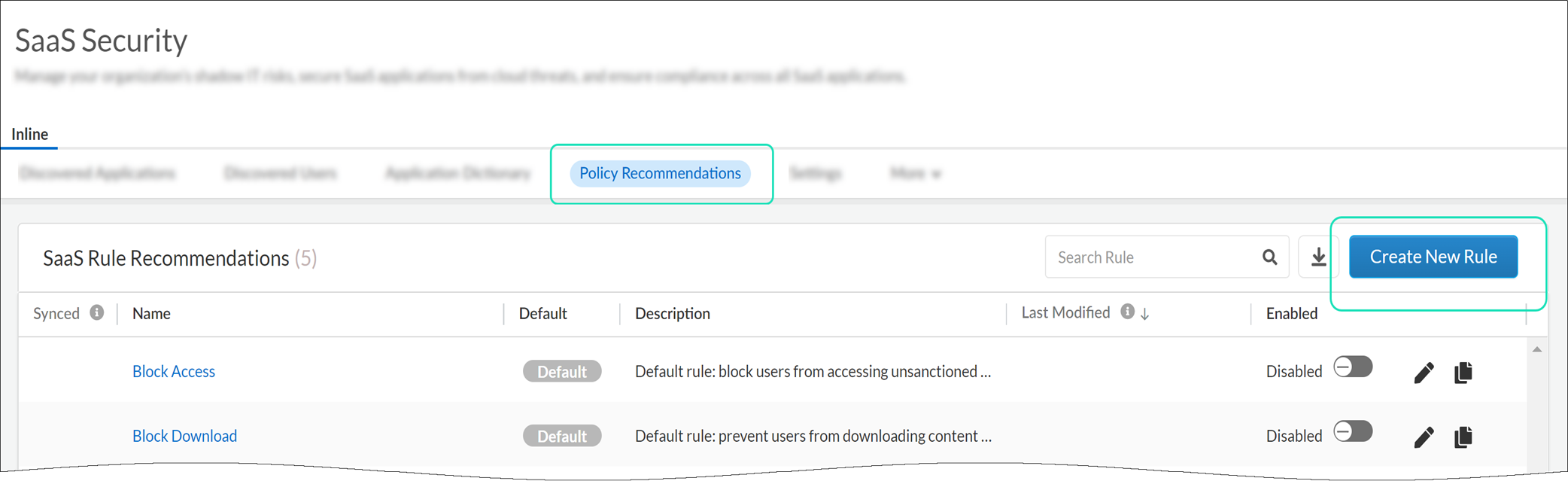This screenshot has width=1568, height=481.
Task: Click the Search Rule input field
Action: (1151, 257)
